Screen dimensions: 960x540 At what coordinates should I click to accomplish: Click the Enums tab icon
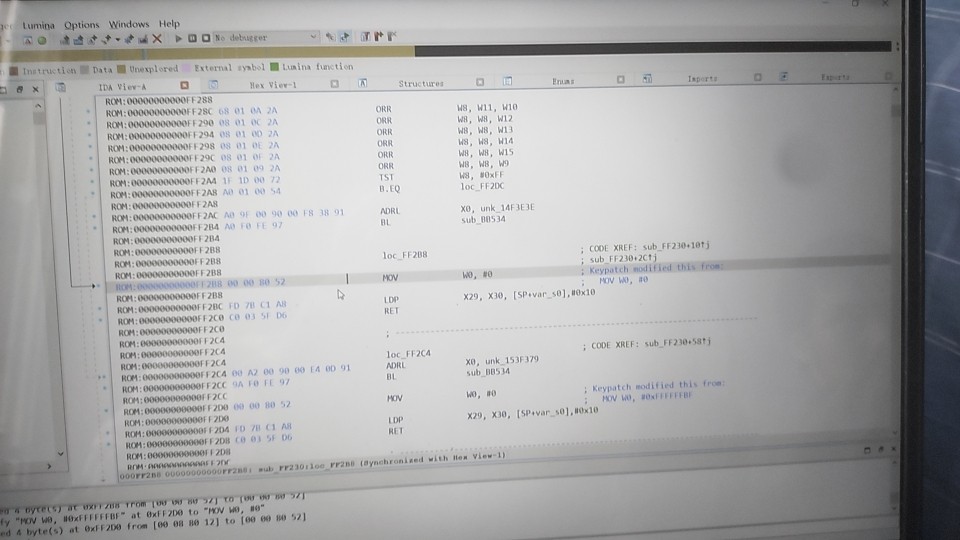pyautogui.click(x=508, y=81)
